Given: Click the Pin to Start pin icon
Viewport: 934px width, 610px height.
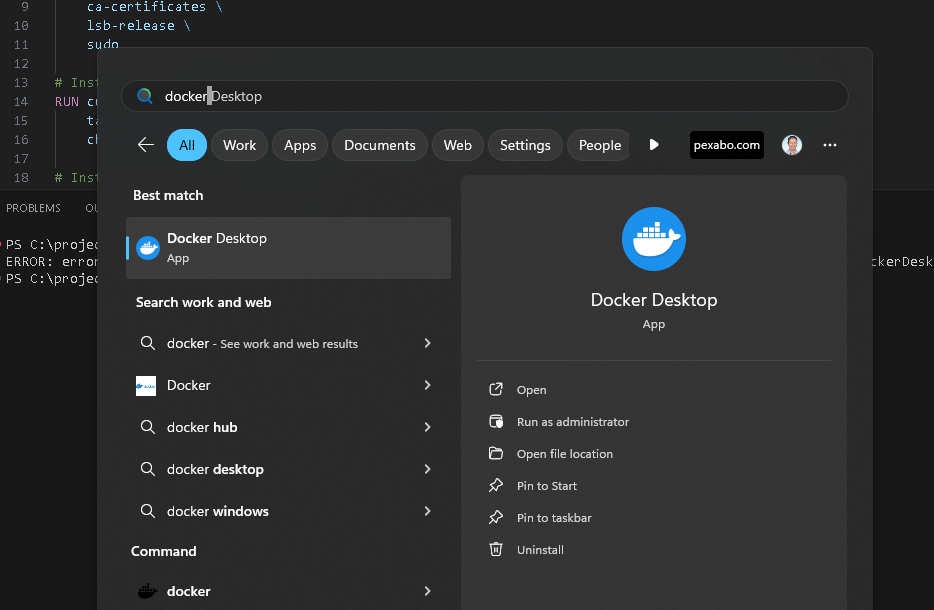Looking at the screenshot, I should coord(496,485).
